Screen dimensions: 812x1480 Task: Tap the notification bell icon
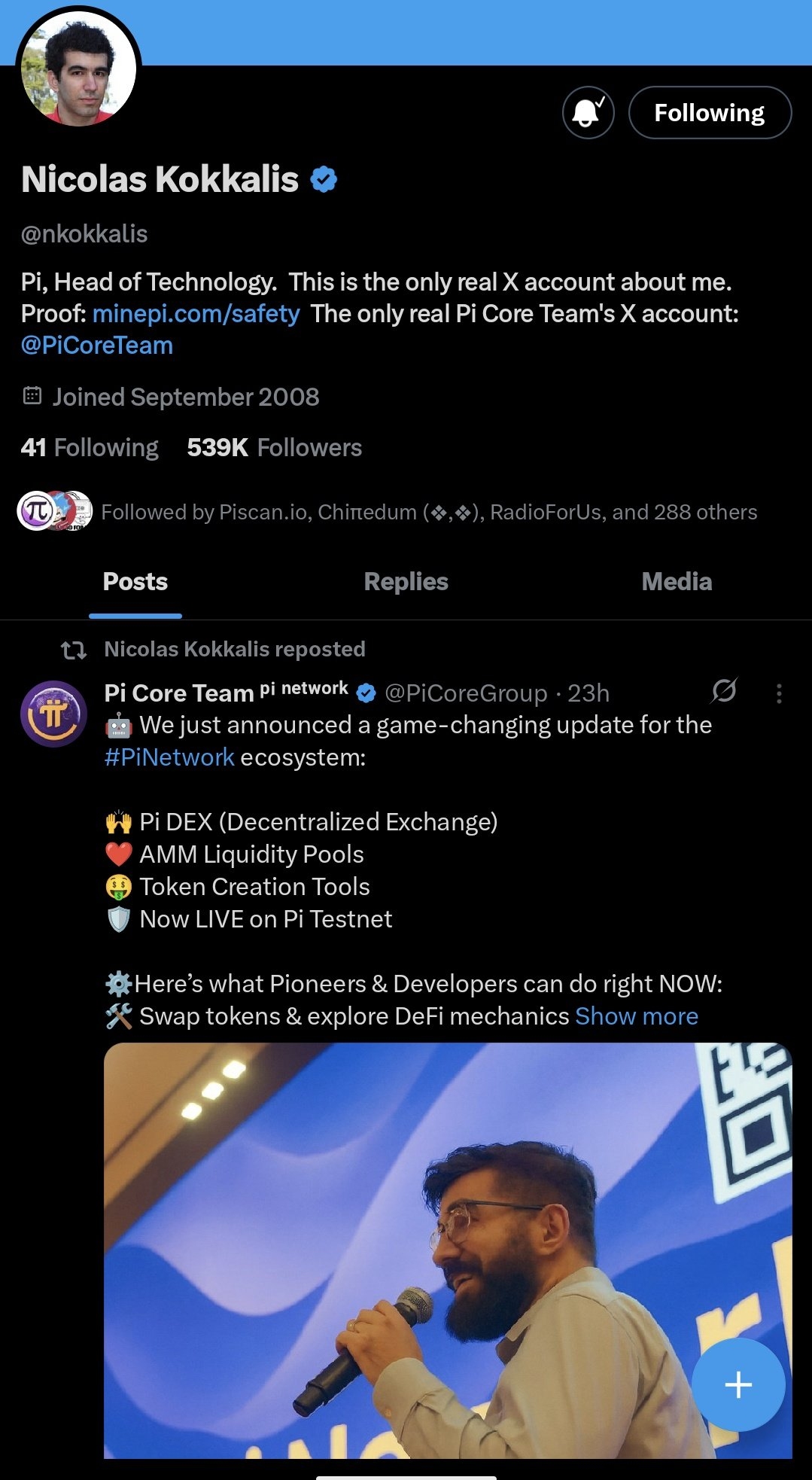[x=588, y=113]
